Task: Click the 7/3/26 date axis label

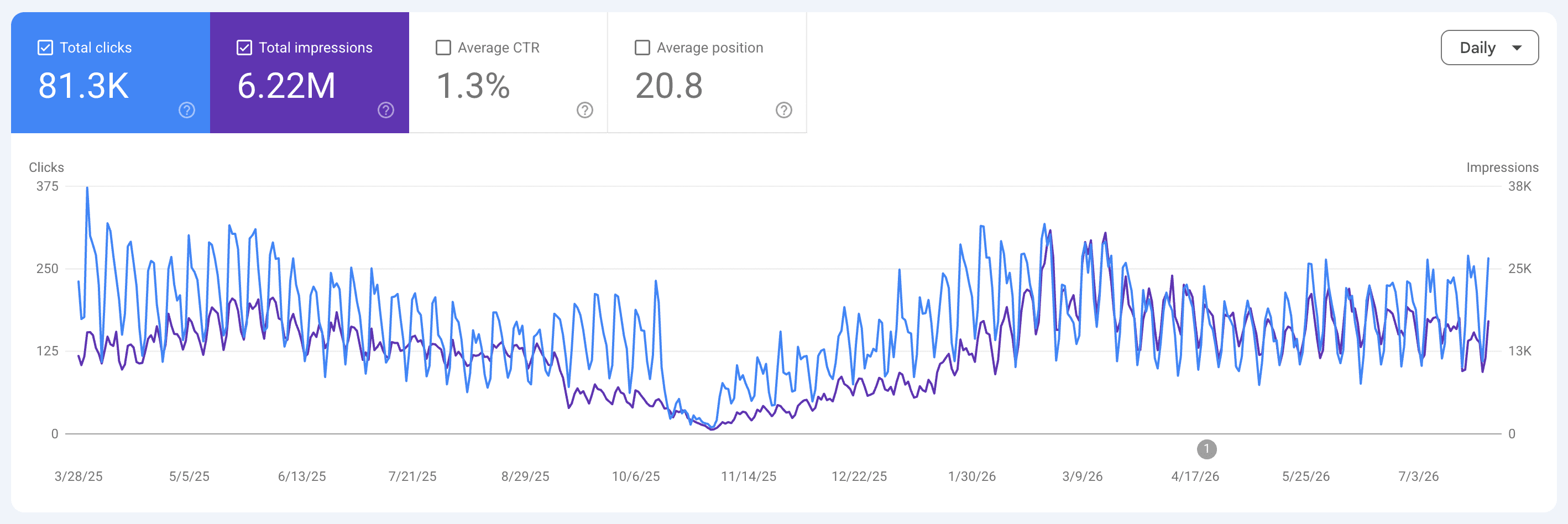Action: 1419,476
